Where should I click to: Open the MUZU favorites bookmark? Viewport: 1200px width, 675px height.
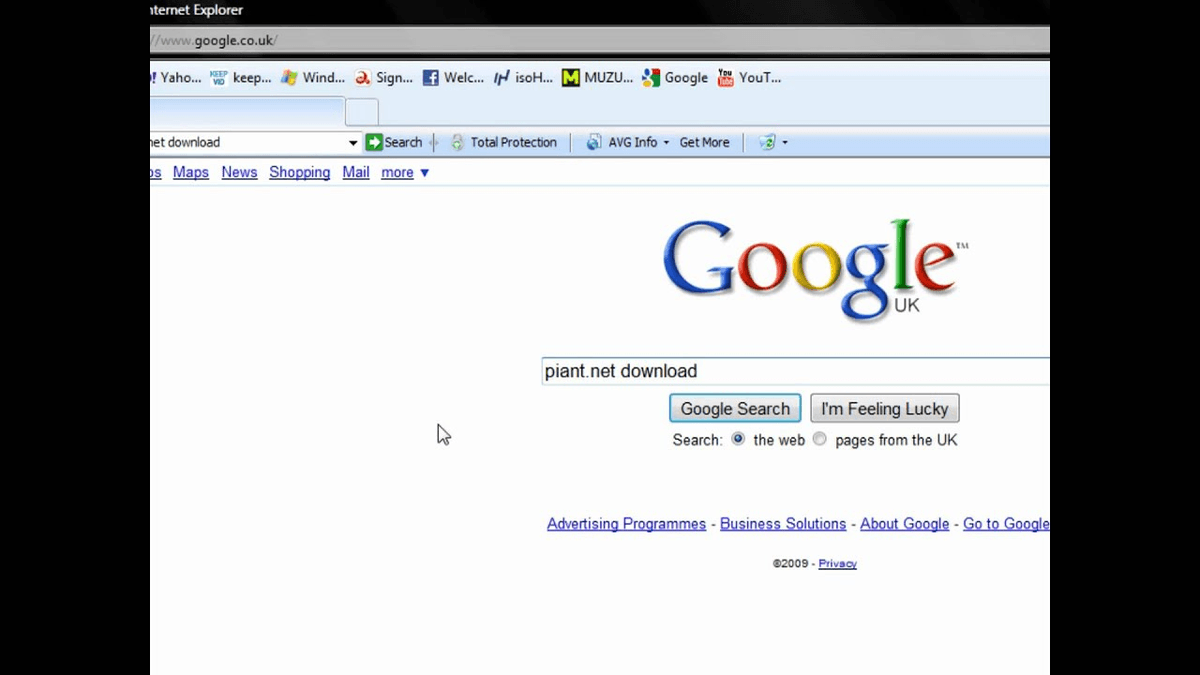(596, 78)
